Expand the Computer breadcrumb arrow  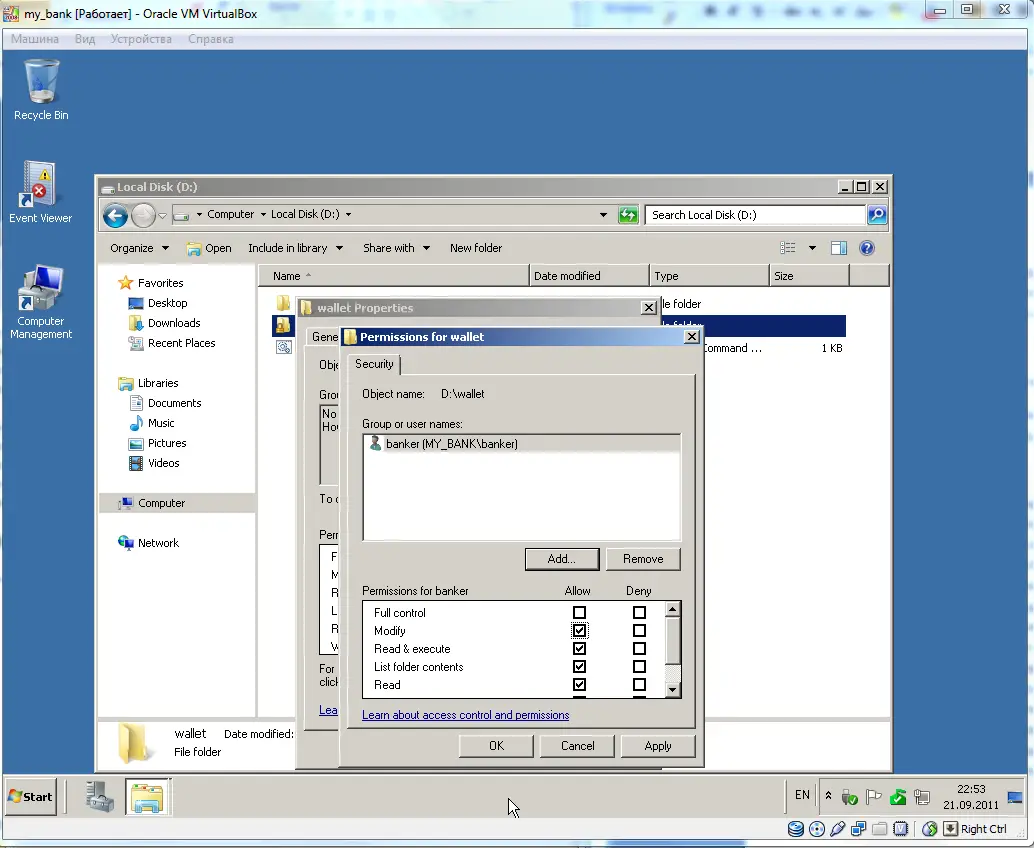pyautogui.click(x=263, y=214)
